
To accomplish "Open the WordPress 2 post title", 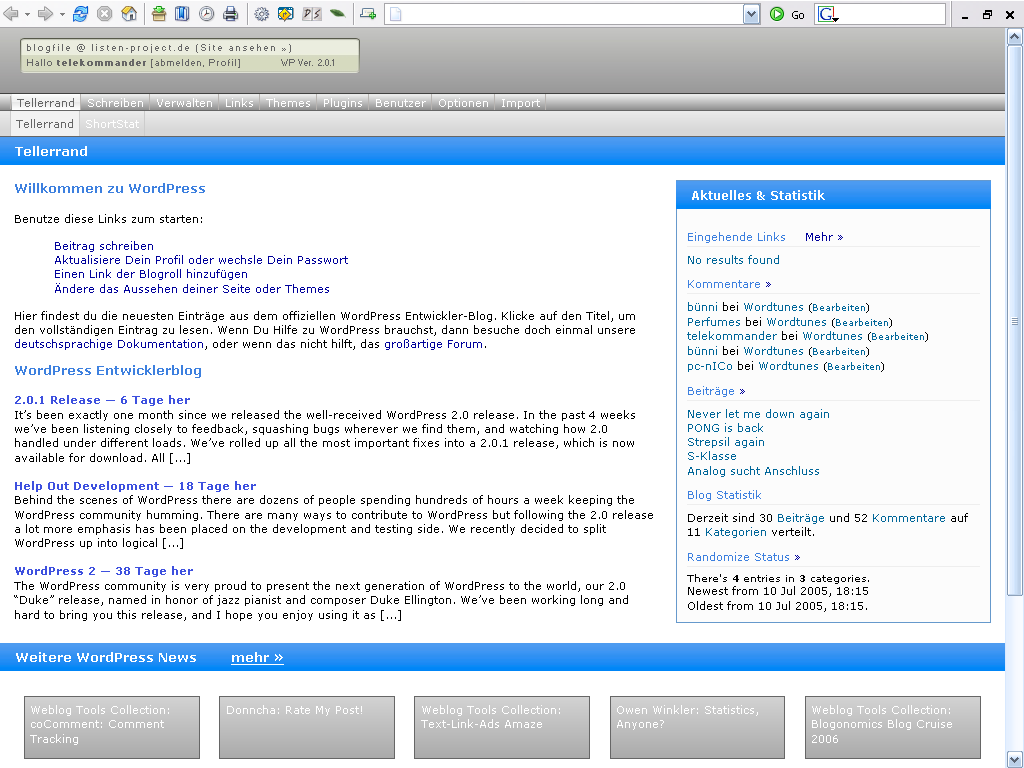I will (104, 570).
